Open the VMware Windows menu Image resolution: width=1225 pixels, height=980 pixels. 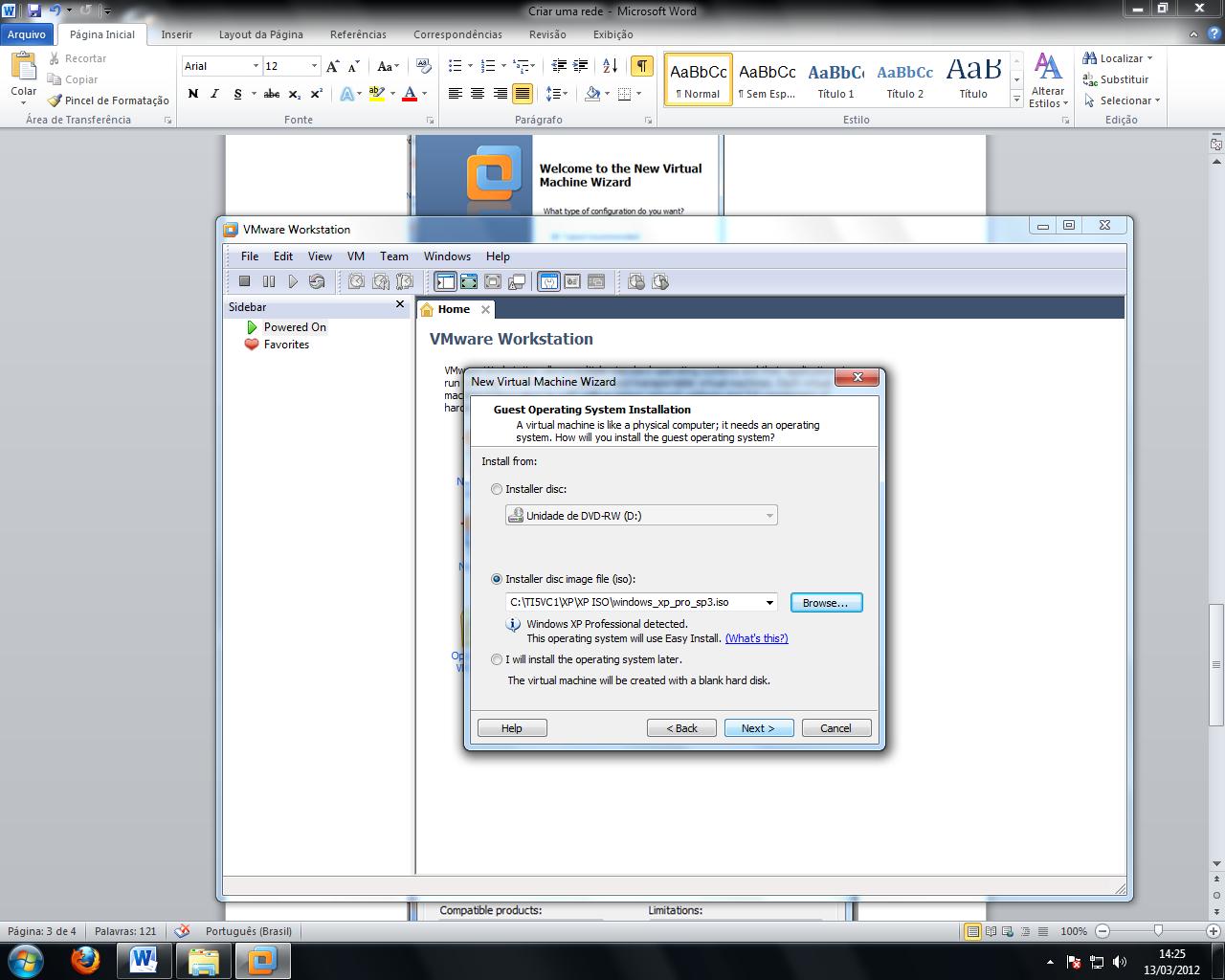click(447, 256)
